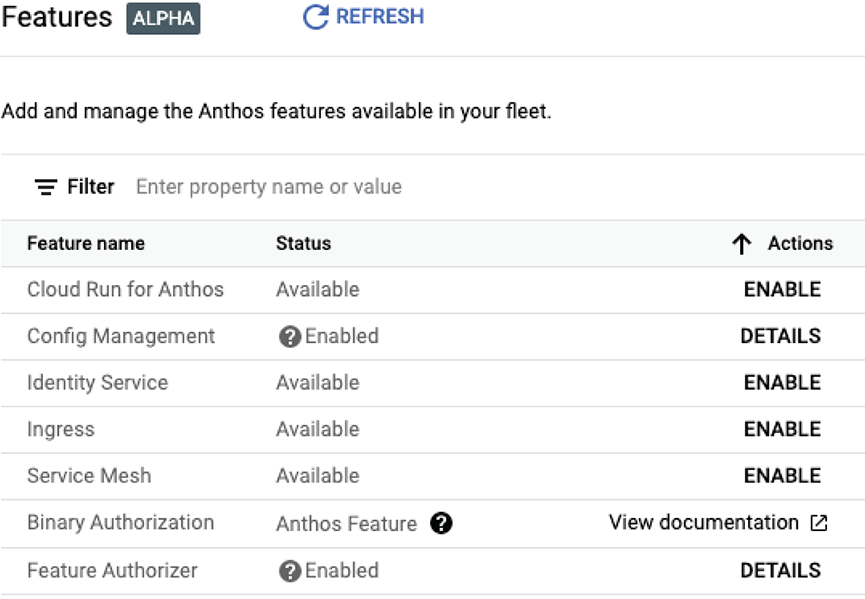865x599 pixels.
Task: Select the Binary Authorization feature name
Action: [120, 522]
